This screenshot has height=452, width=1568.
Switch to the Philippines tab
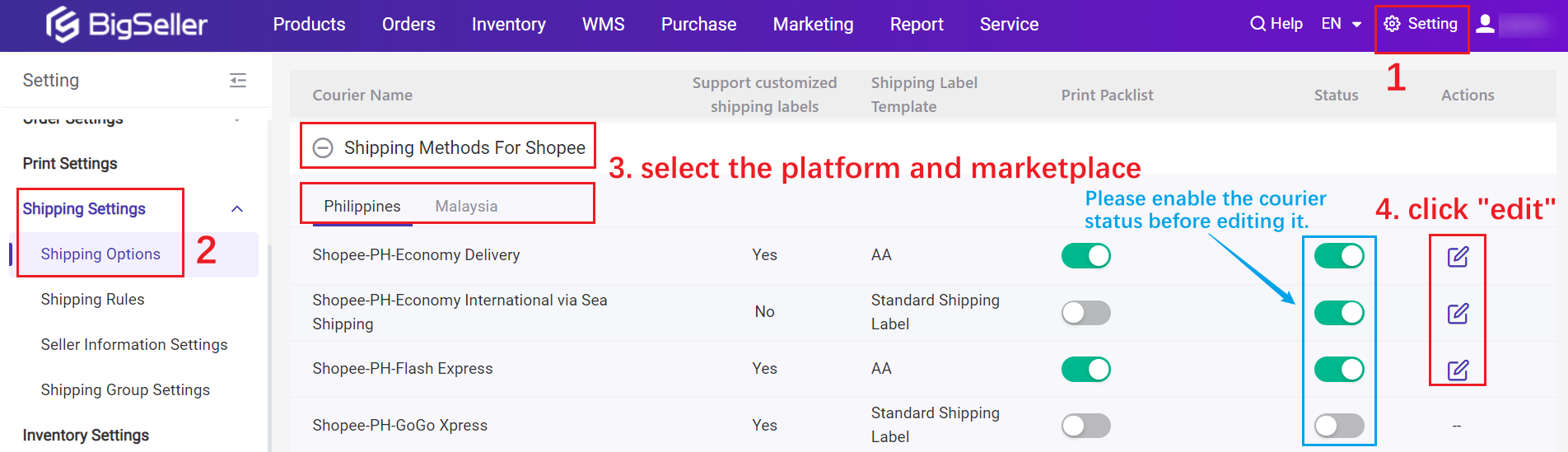[x=362, y=206]
